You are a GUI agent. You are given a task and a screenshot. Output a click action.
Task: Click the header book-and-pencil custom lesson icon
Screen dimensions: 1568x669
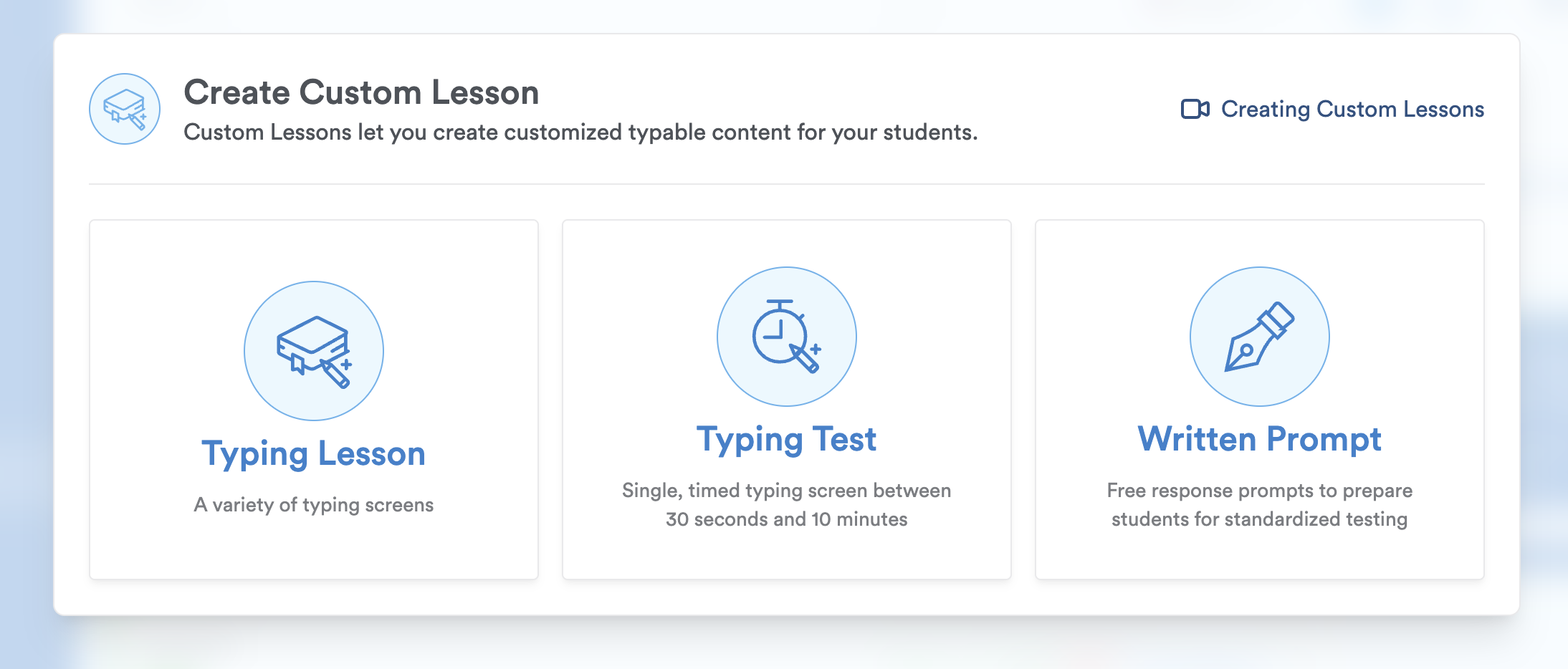(x=125, y=109)
